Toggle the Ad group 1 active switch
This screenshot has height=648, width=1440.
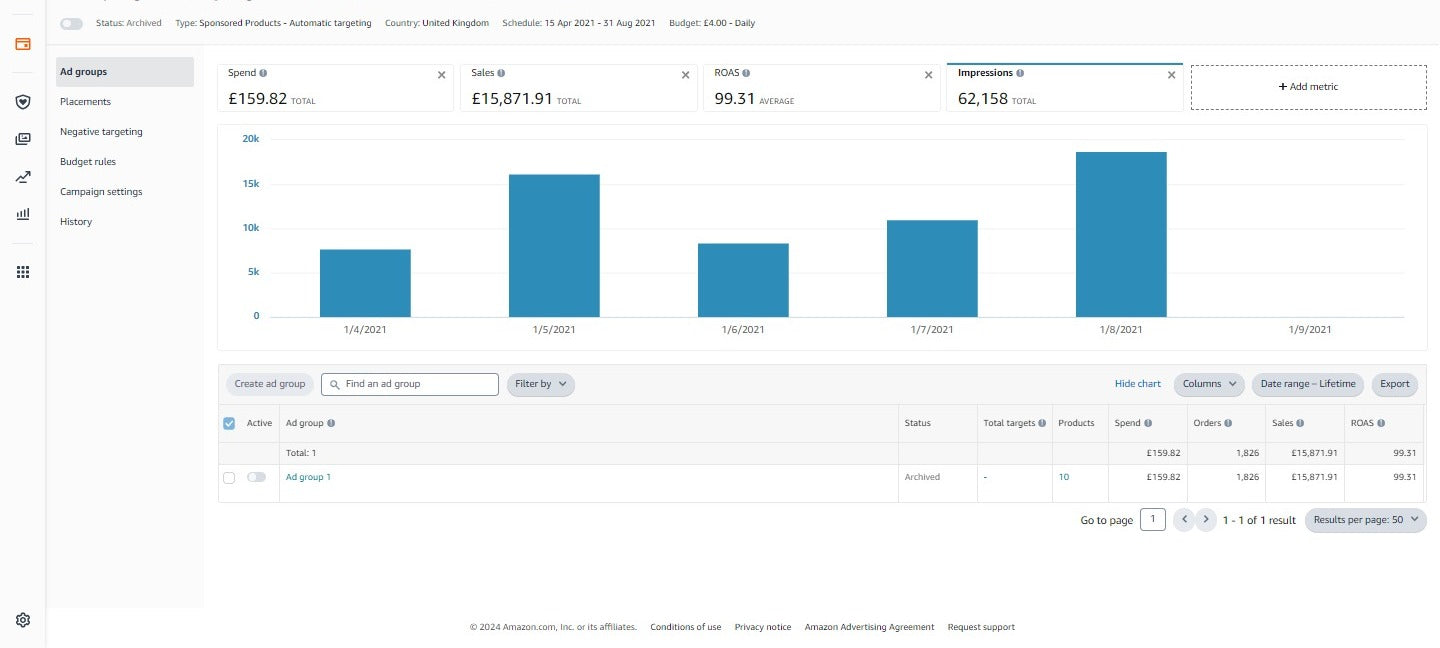tap(256, 477)
